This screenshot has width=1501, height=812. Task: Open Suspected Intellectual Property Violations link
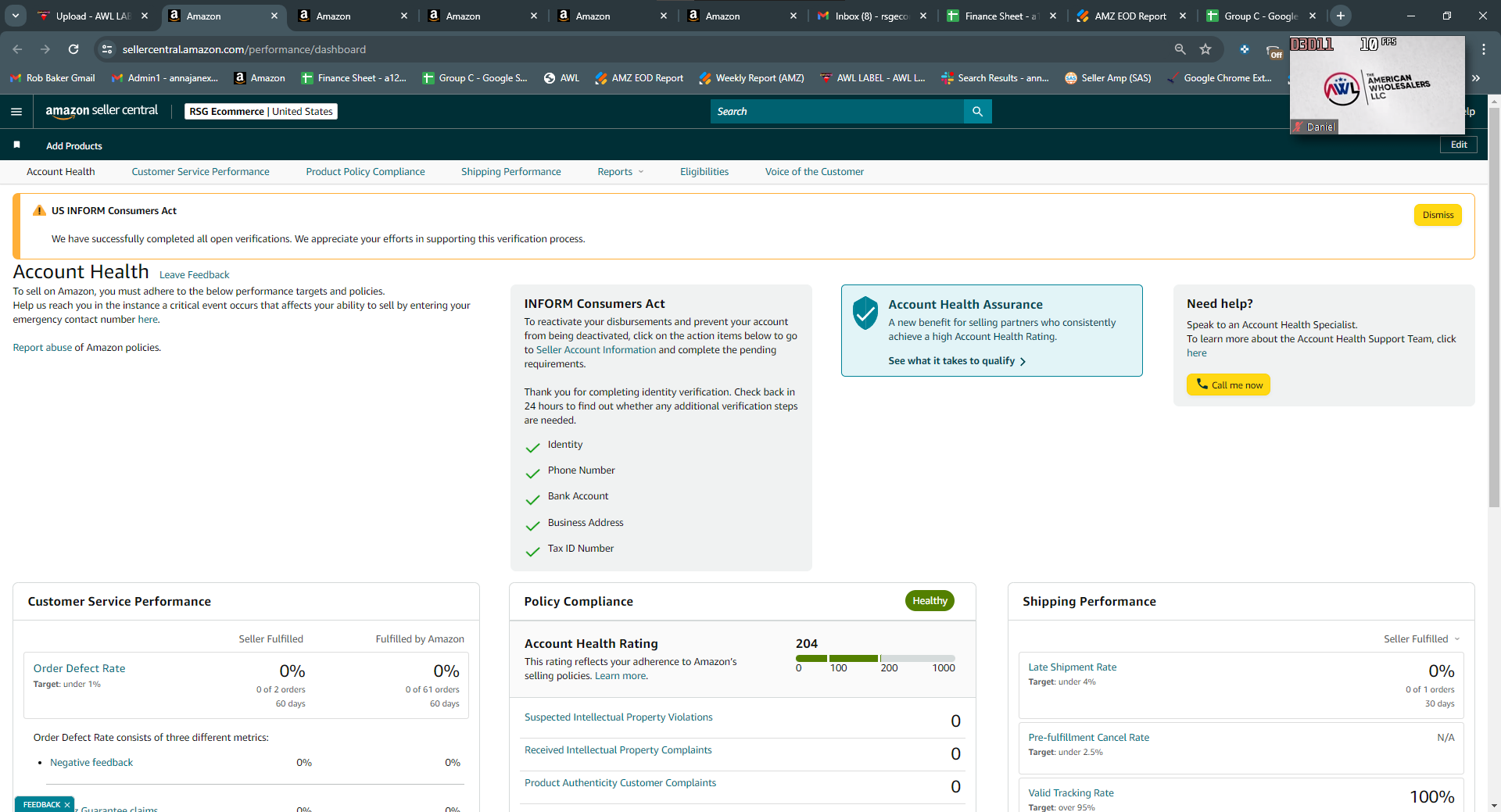(x=618, y=717)
